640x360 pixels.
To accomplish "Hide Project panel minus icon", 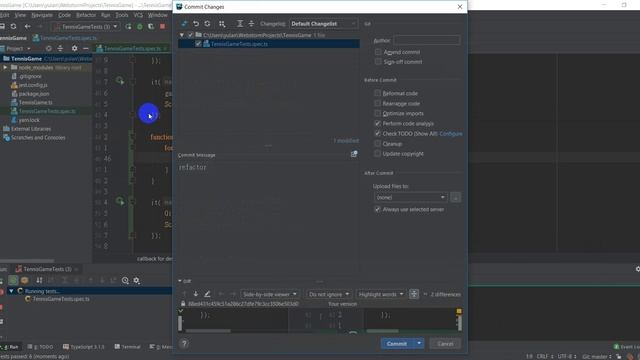I will pos(86,48).
